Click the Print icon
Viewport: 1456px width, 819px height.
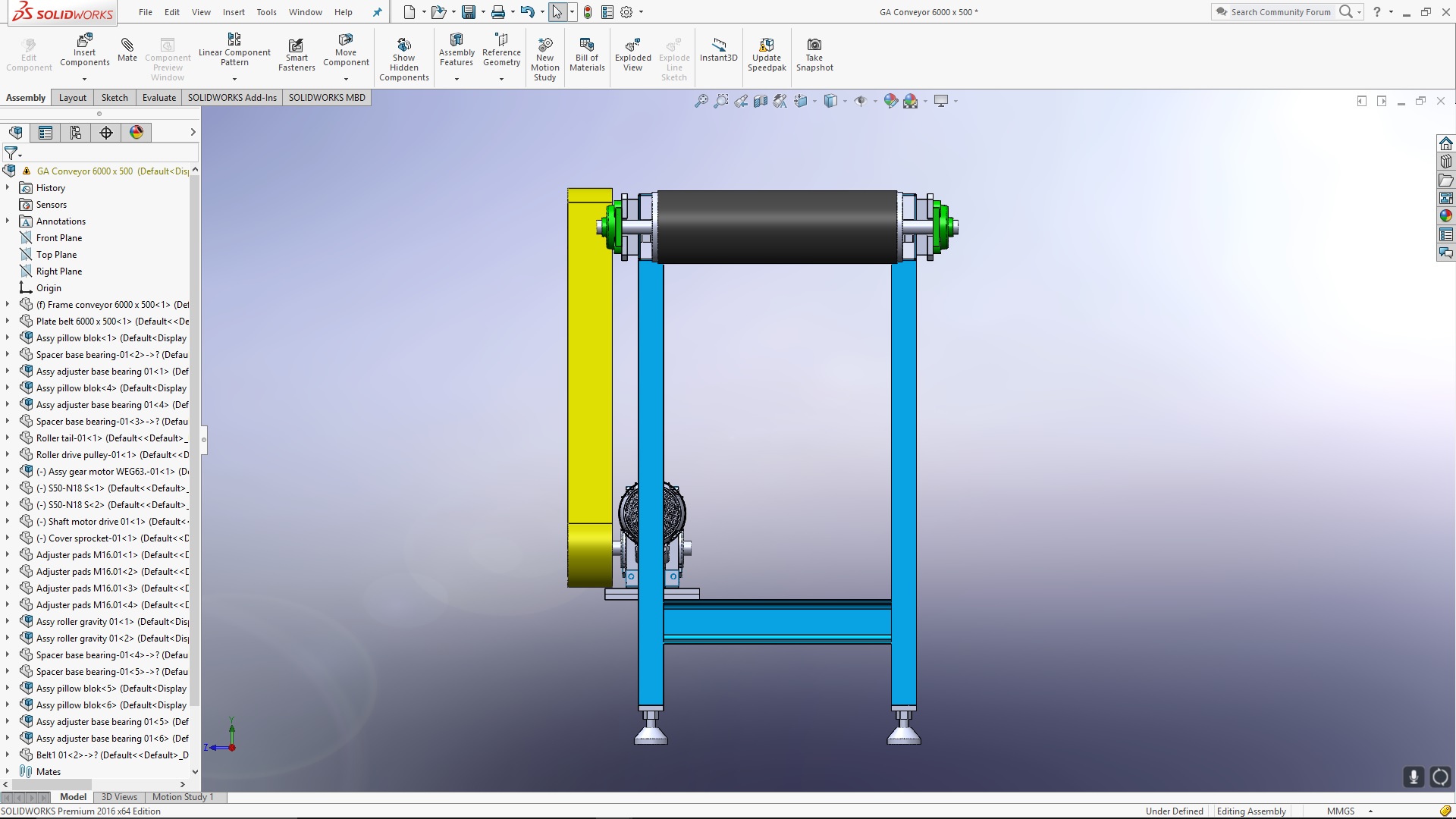tap(498, 12)
